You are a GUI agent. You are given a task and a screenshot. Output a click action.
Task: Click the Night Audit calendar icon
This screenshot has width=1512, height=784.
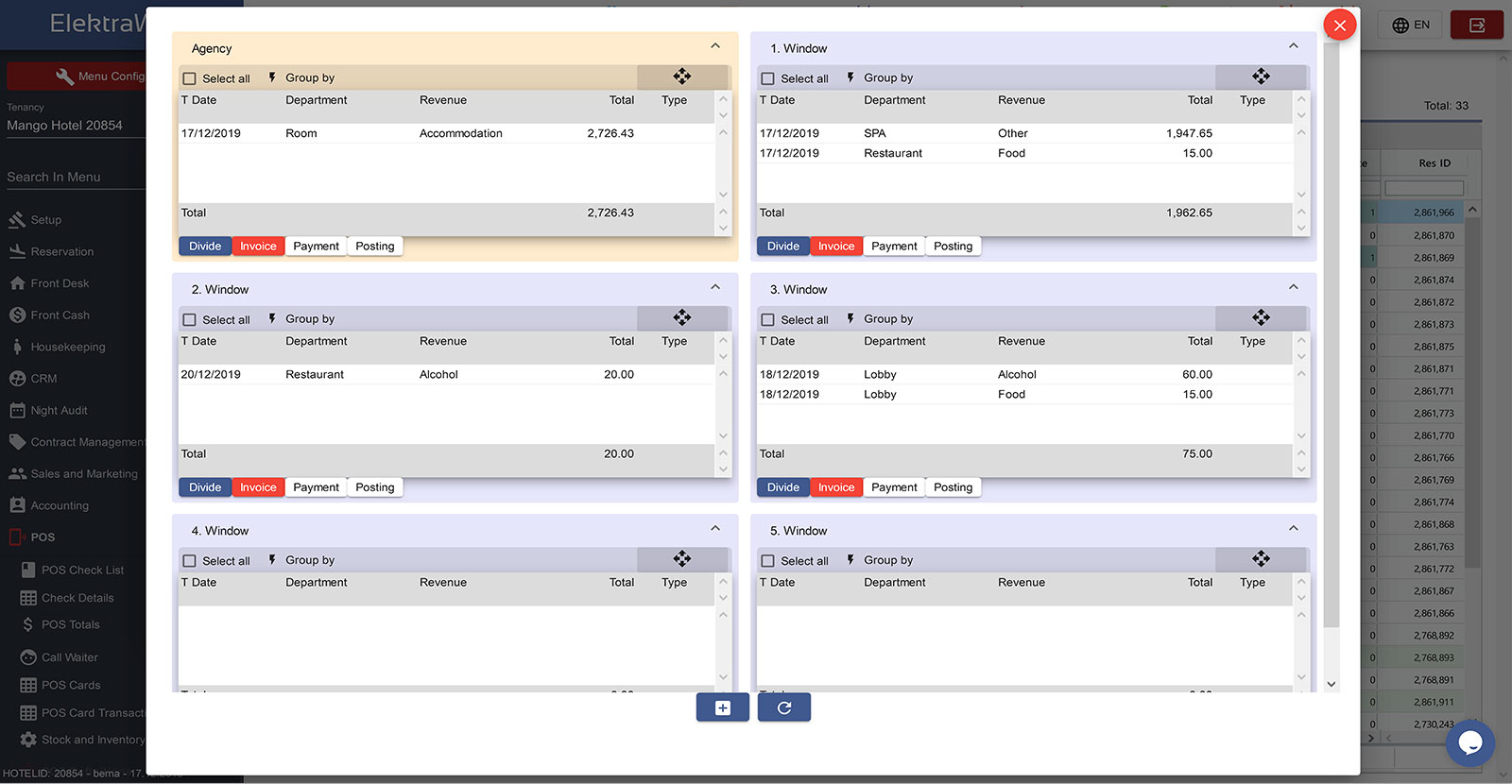point(17,410)
